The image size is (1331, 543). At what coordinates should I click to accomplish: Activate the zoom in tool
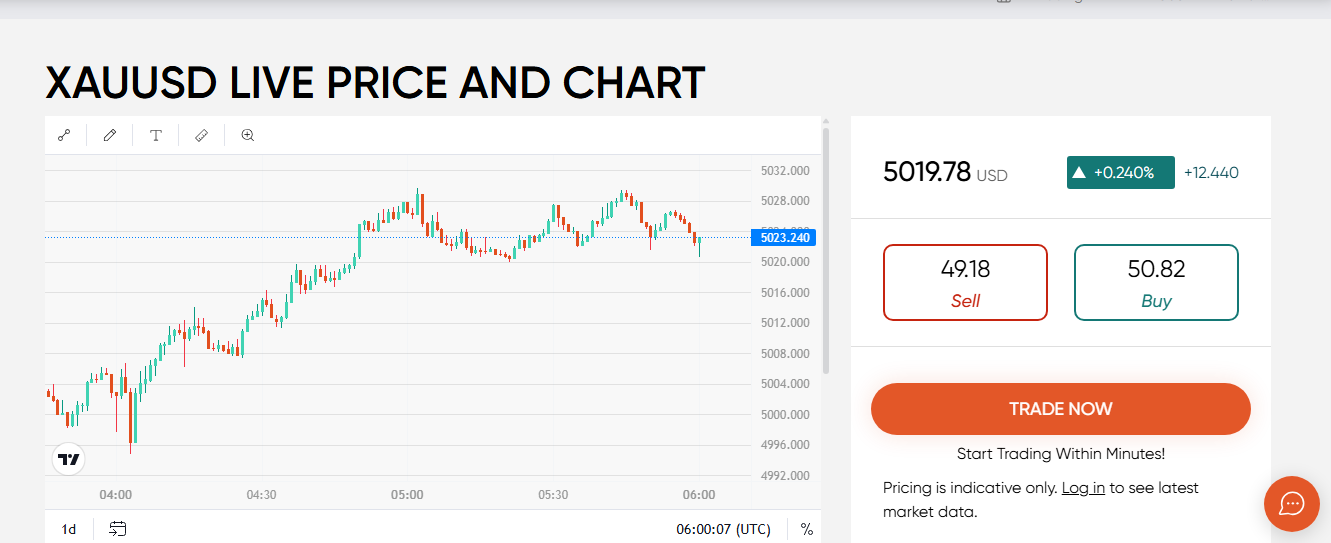pyautogui.click(x=248, y=135)
